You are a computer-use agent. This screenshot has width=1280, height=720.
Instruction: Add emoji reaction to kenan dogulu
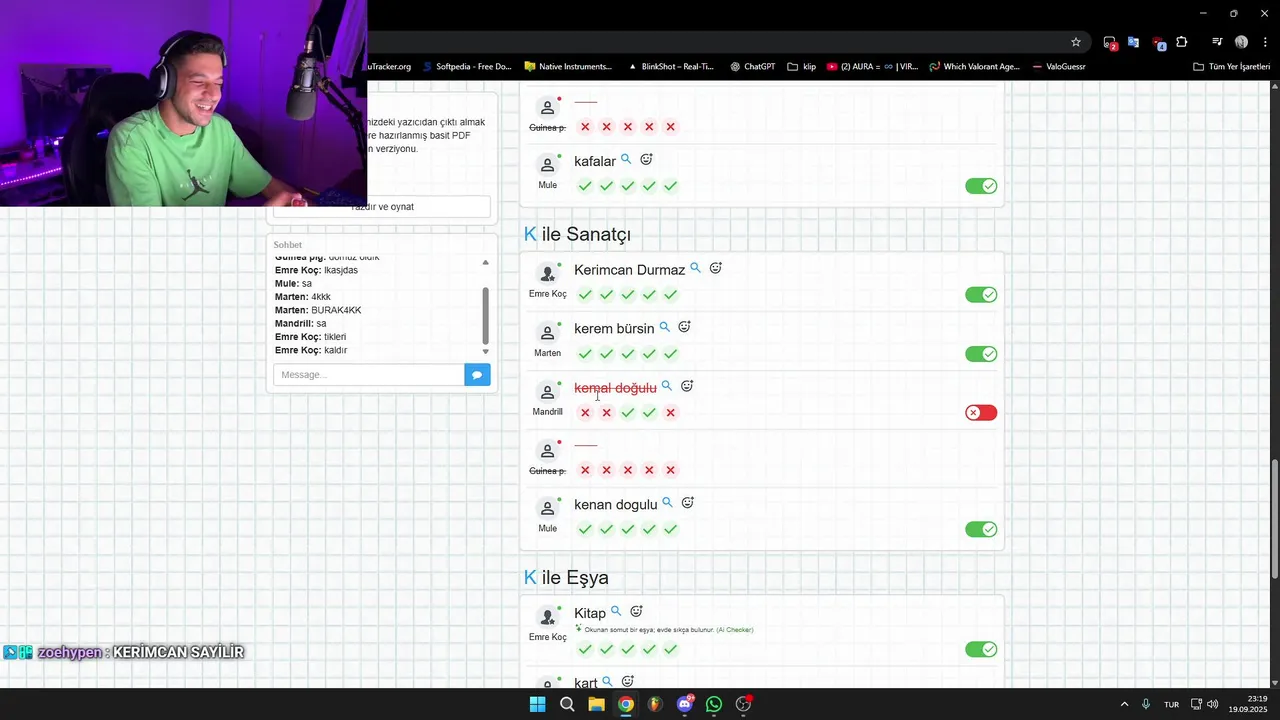click(x=688, y=503)
